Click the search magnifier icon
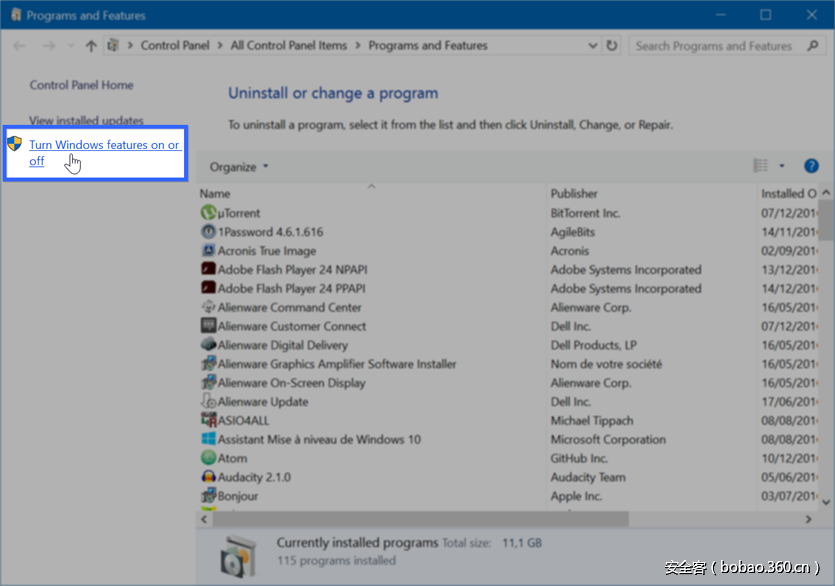Viewport: 835px width, 586px height. coord(813,46)
